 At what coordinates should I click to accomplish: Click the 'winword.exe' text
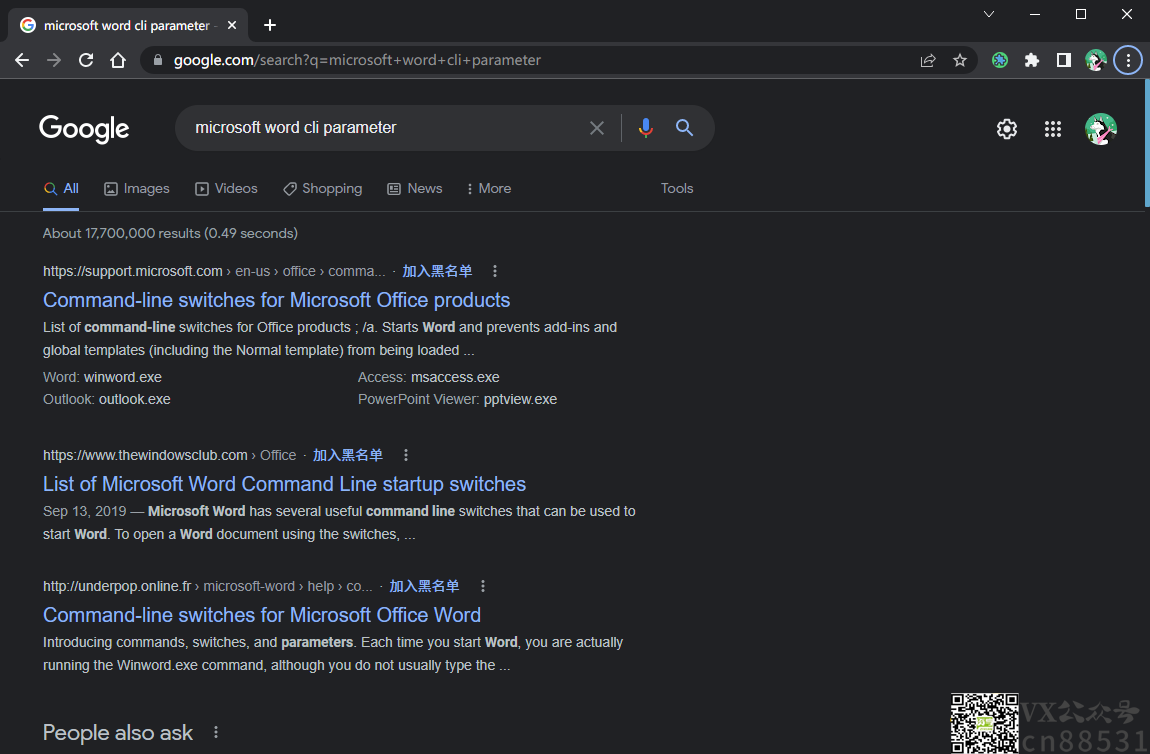(122, 377)
